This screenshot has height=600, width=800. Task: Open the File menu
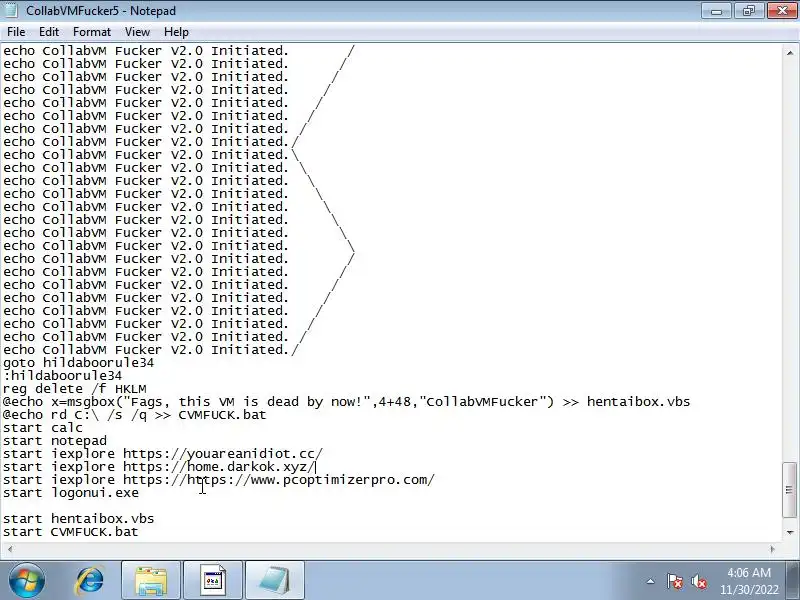16,32
